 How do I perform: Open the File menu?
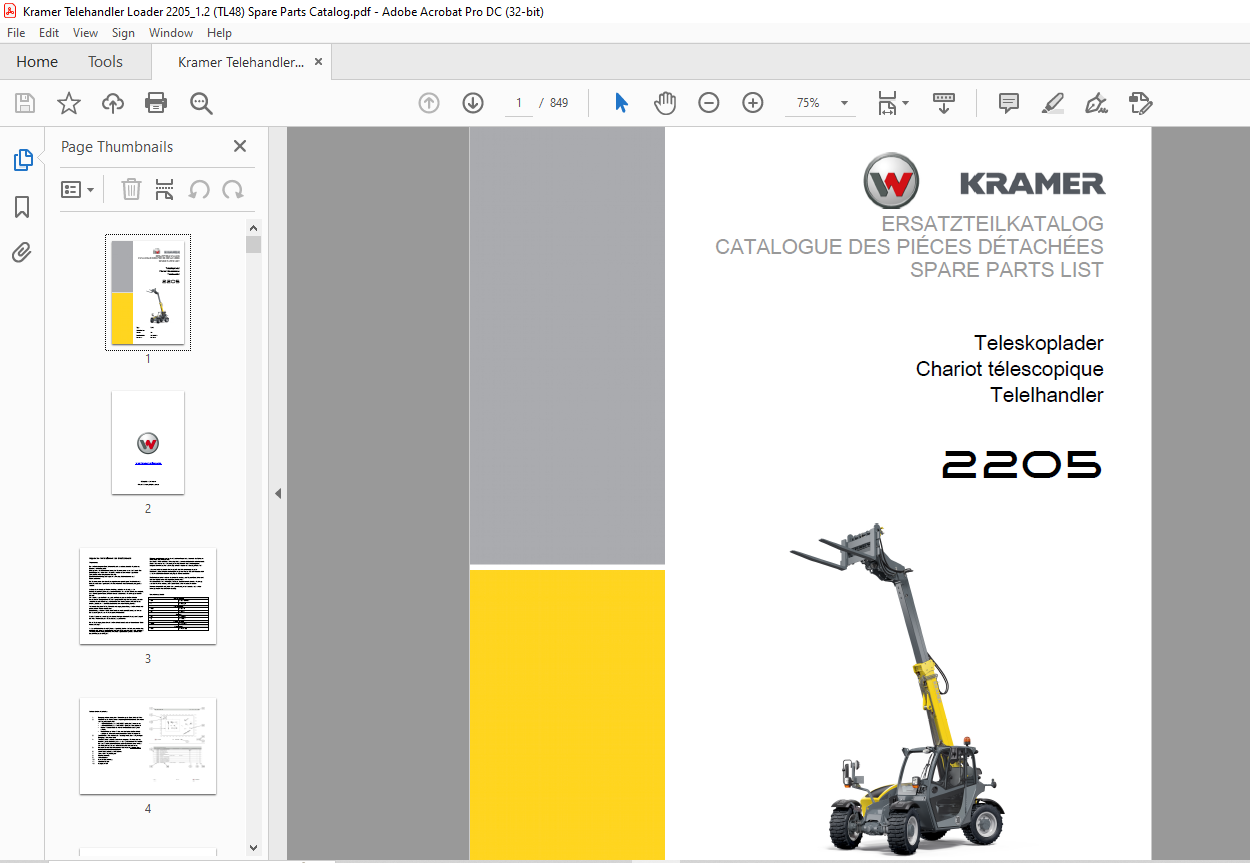click(16, 33)
